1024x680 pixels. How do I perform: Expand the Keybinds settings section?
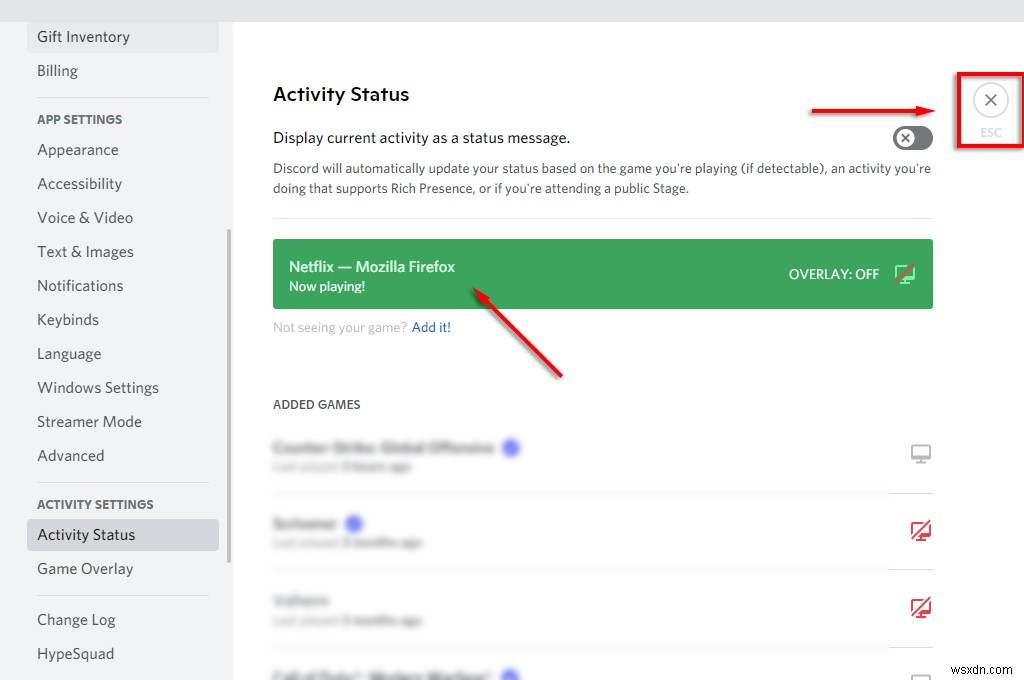coord(68,319)
